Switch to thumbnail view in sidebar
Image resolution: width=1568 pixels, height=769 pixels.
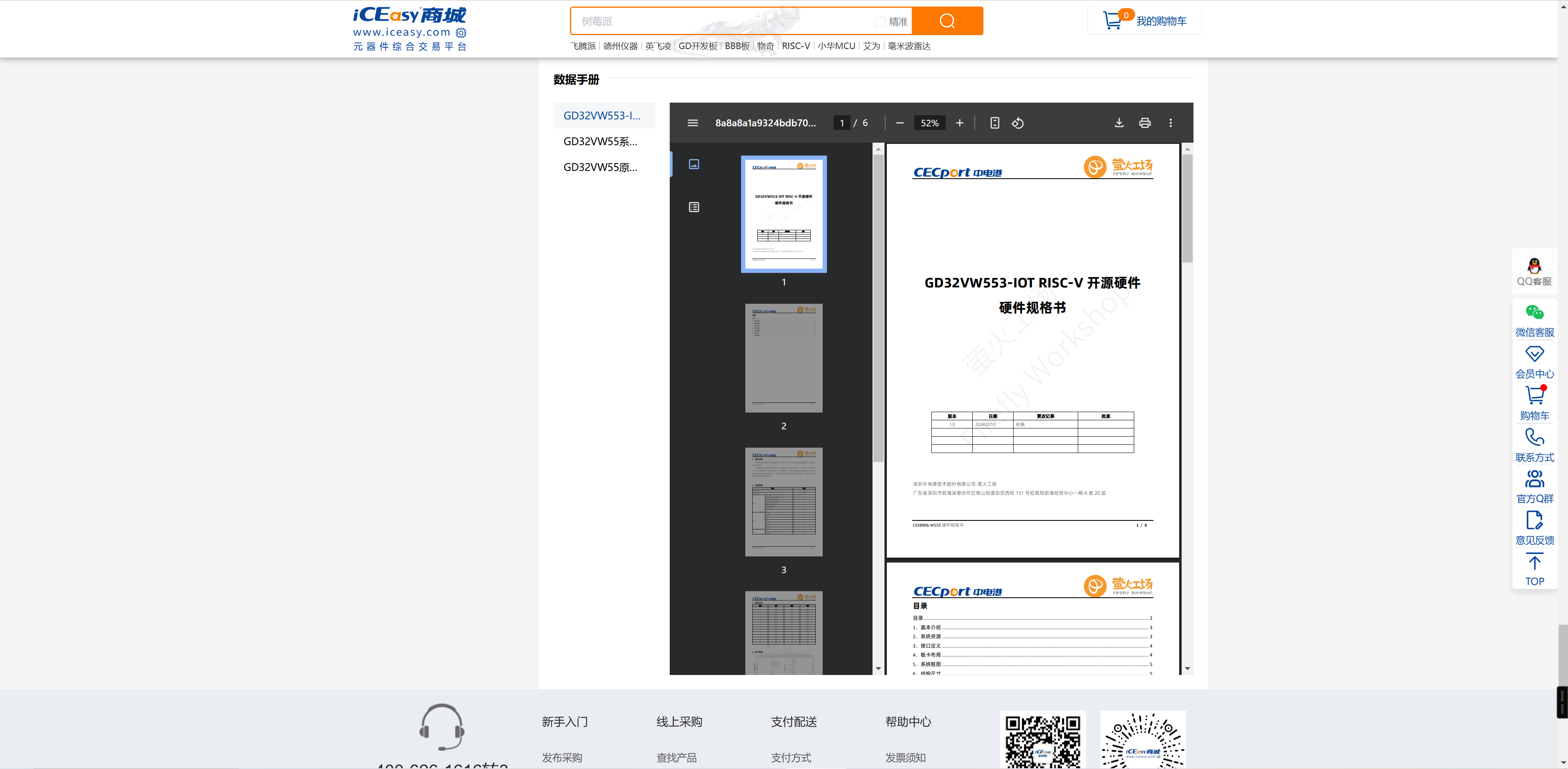click(x=693, y=164)
